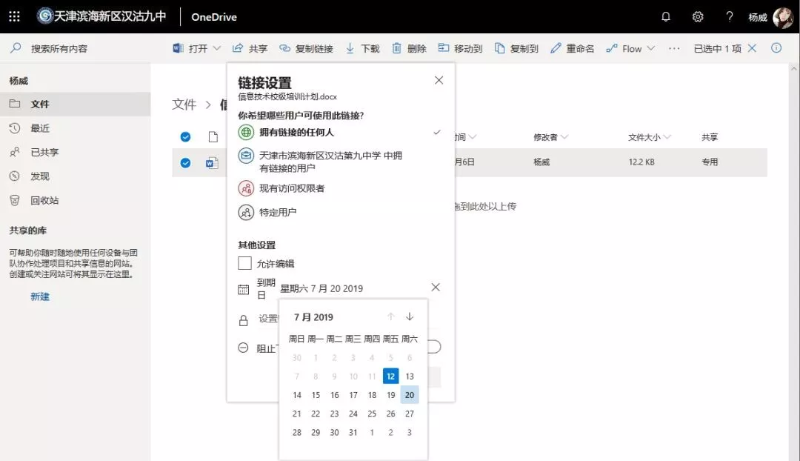Expand the 打开 dropdown menu

tap(216, 48)
